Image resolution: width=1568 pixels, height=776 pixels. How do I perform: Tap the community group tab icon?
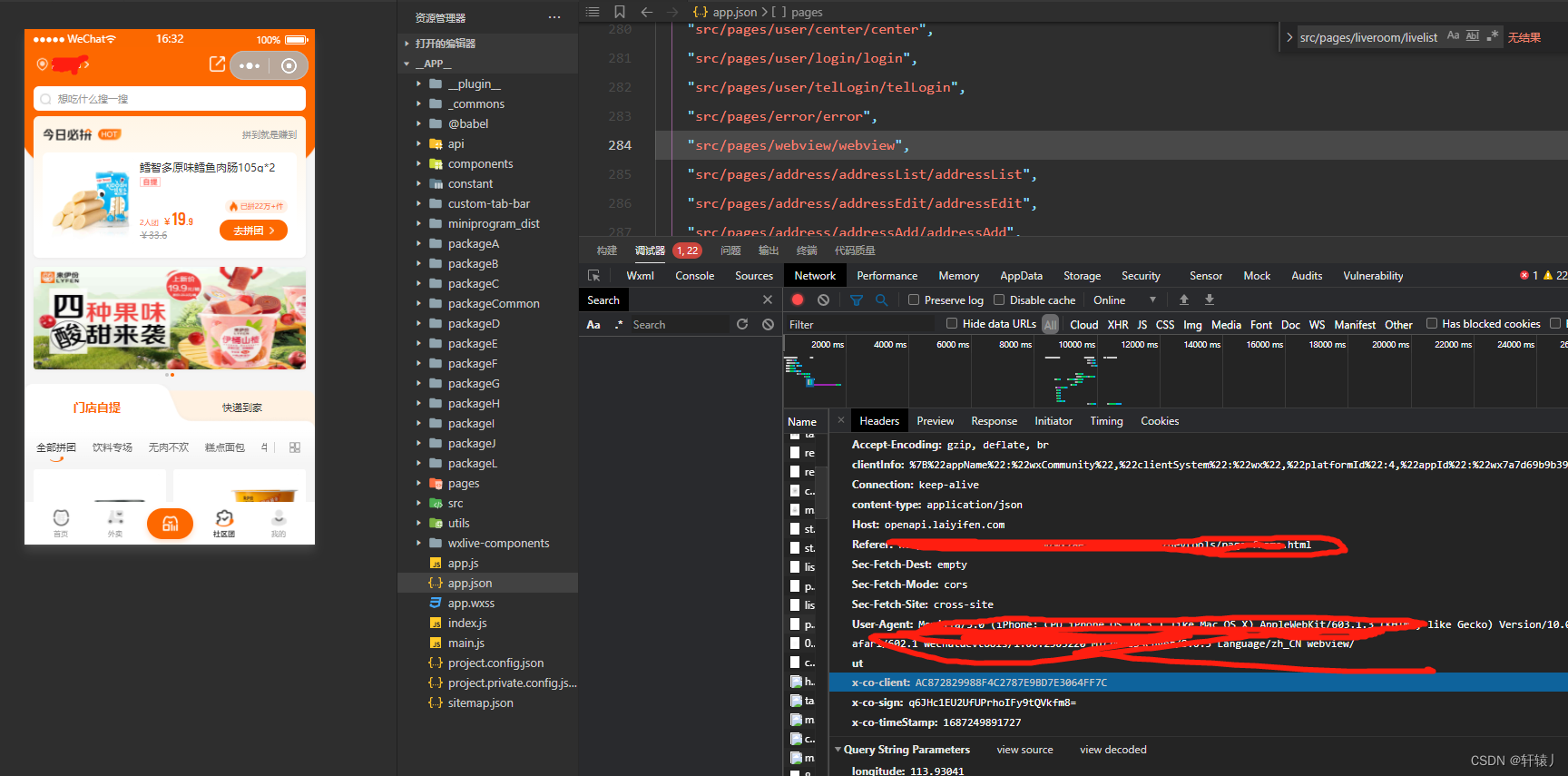tap(224, 523)
